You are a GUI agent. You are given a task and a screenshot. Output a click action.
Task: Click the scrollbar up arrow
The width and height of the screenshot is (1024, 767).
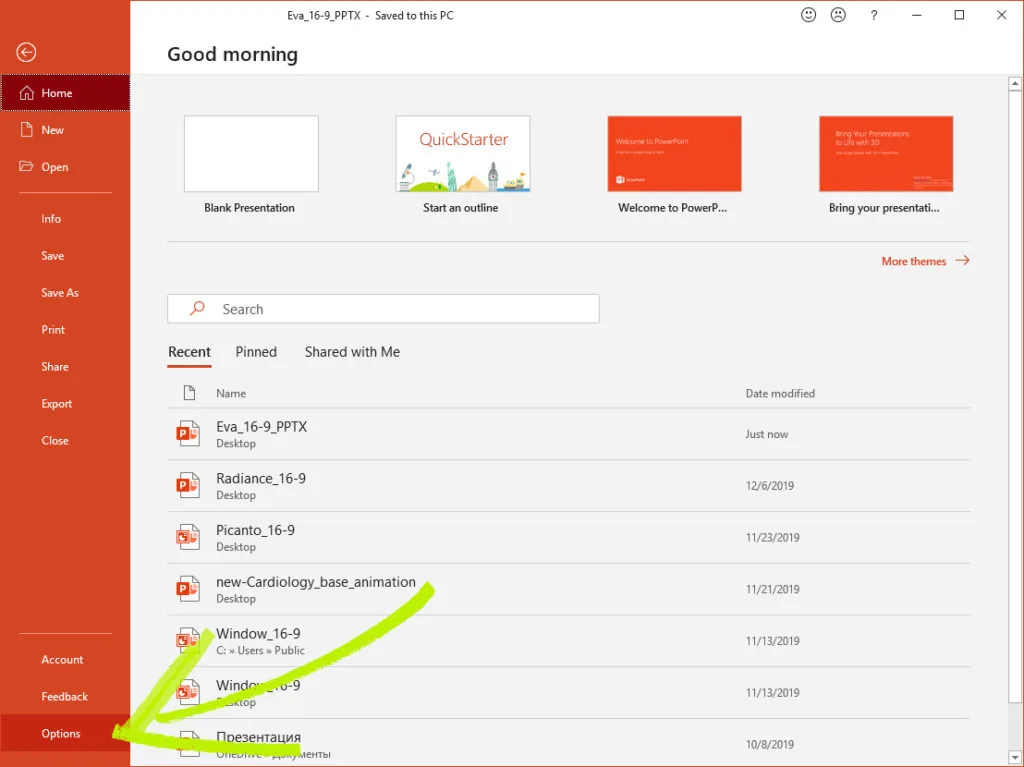tap(1015, 84)
